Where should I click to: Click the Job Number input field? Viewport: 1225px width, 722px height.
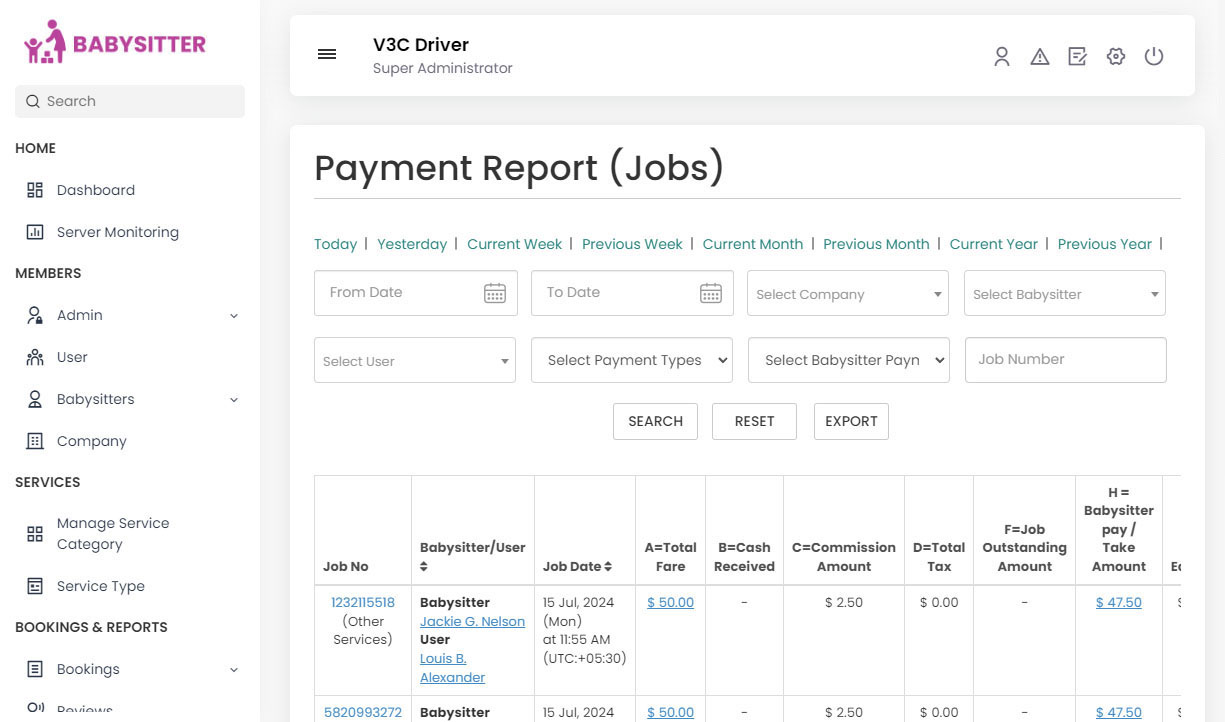1065,359
